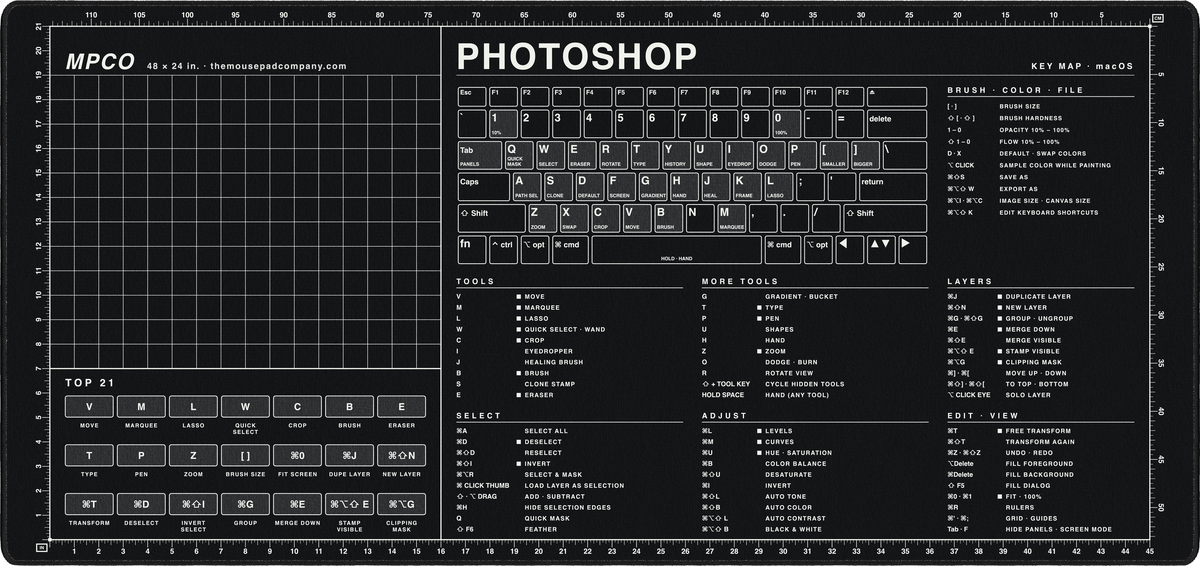Click the square marker beside Quick Select · Wand

click(518, 329)
